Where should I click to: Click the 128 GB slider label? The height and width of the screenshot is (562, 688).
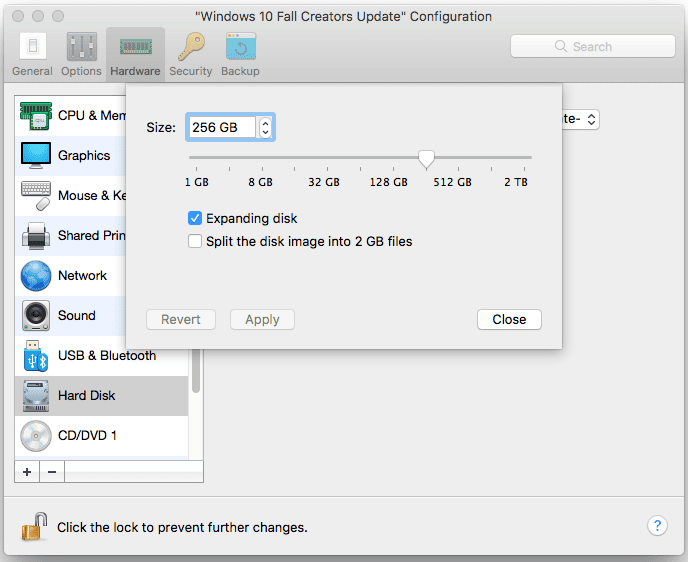point(389,182)
